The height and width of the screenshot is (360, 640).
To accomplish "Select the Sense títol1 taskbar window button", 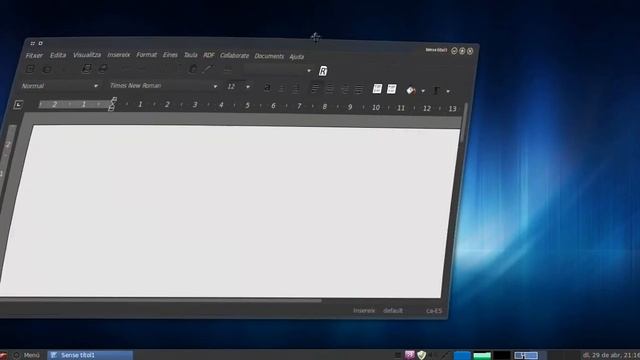I will pos(90,355).
